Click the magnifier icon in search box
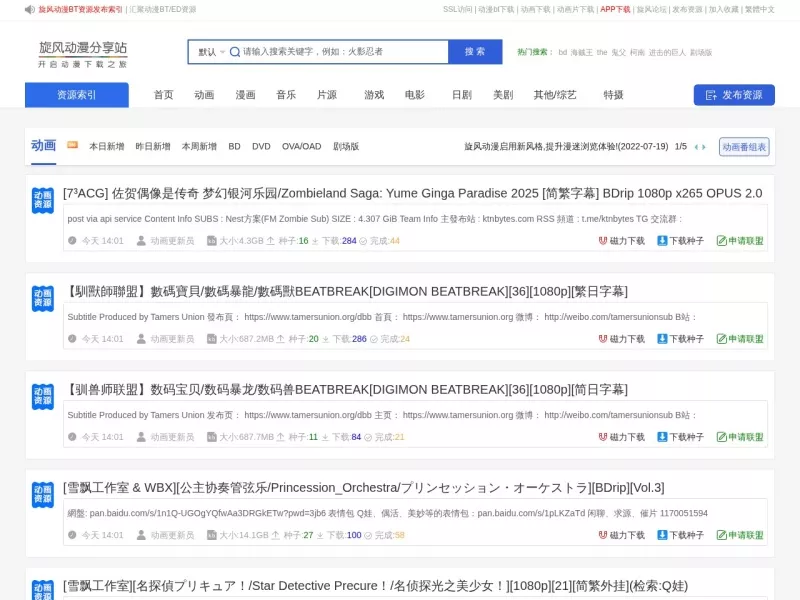The height and width of the screenshot is (600, 800). click(x=235, y=52)
